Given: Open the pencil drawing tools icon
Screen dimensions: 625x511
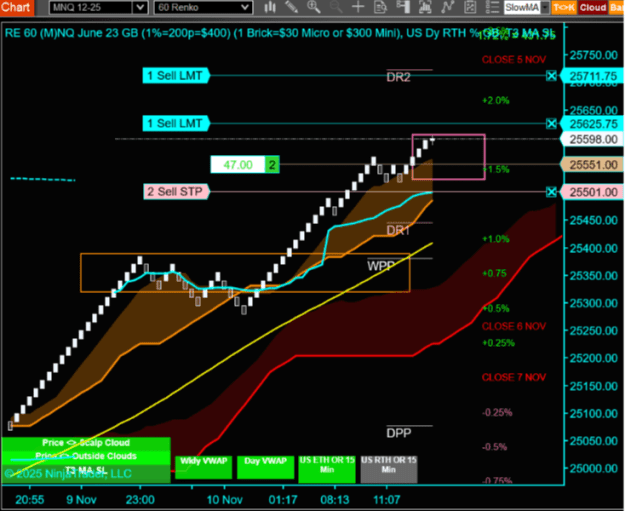Looking at the screenshot, I should 291,7.
